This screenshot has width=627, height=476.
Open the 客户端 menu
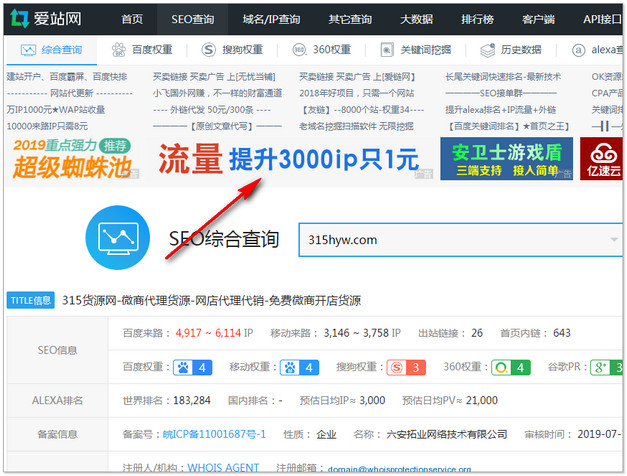pos(538,19)
